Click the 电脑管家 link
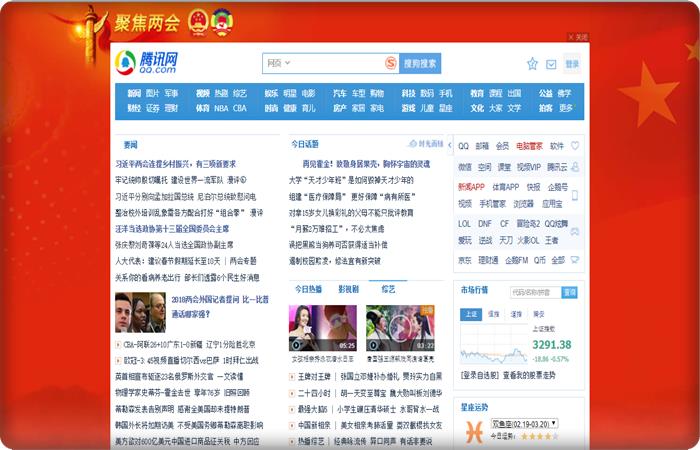700x450 pixels. click(x=529, y=146)
